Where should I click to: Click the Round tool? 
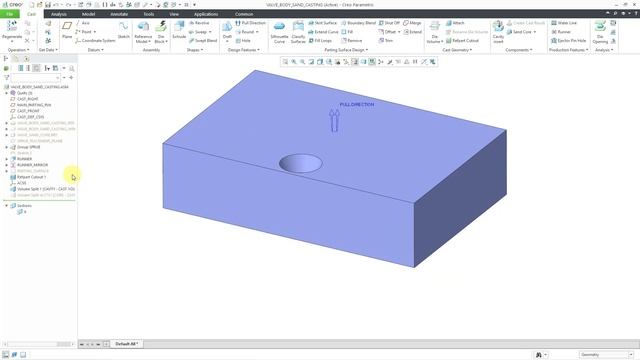(x=245, y=32)
